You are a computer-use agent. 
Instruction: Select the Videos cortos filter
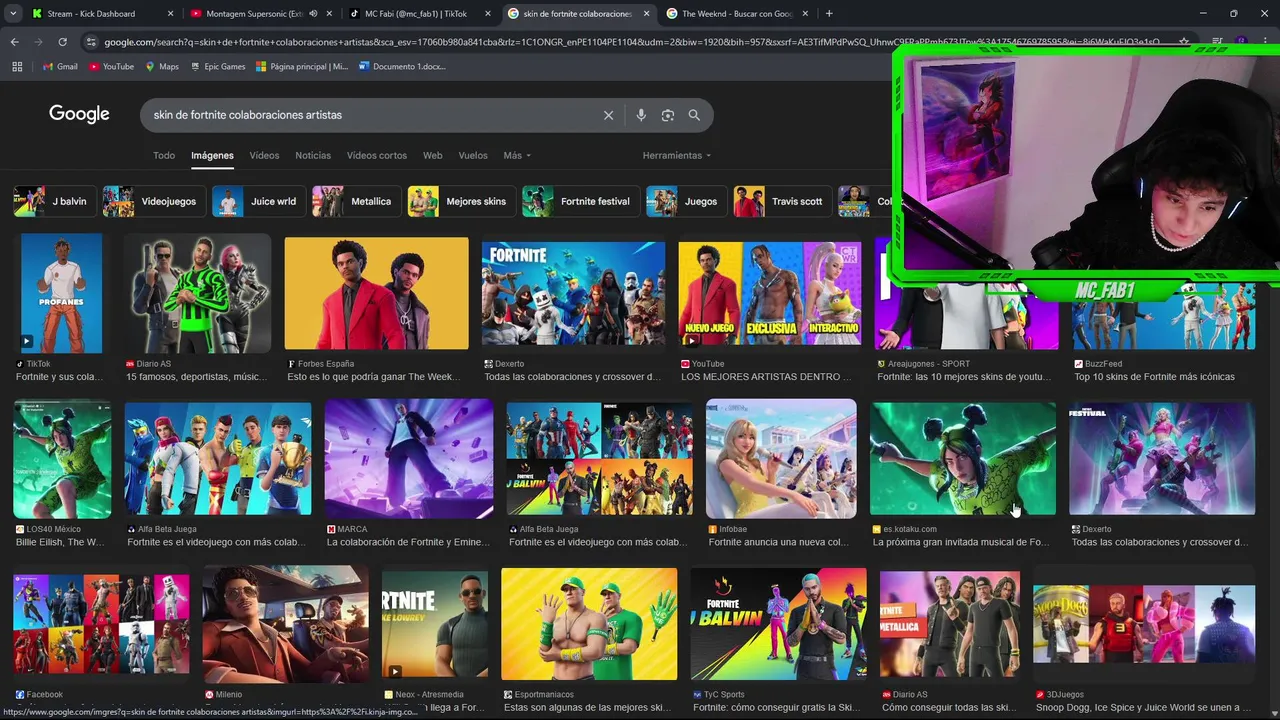(x=377, y=155)
